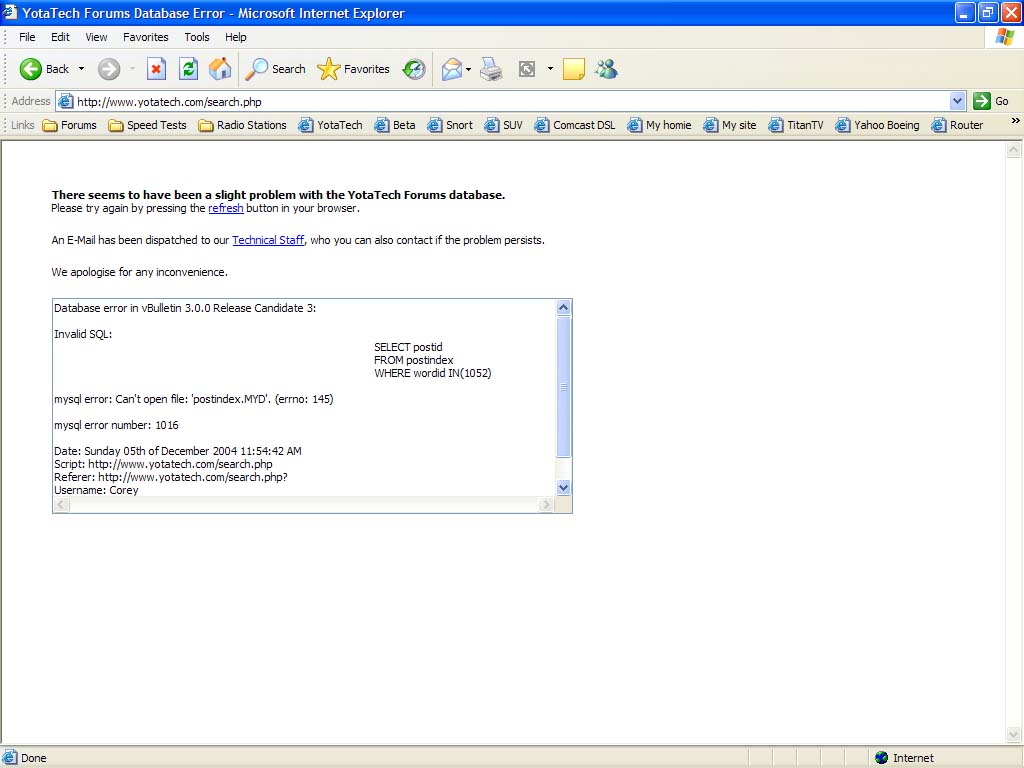The width and height of the screenshot is (1024, 768).
Task: Open the Beta link shortcut
Action: [x=394, y=125]
